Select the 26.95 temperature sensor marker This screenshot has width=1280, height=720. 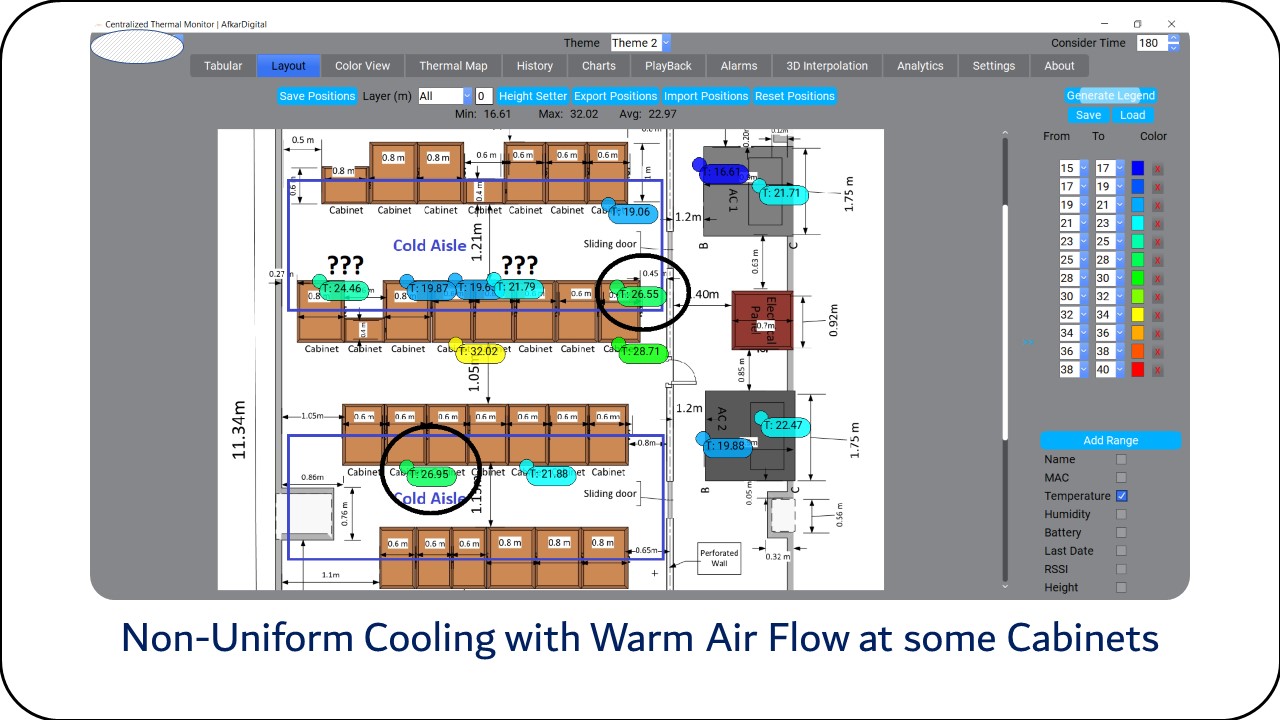432,474
